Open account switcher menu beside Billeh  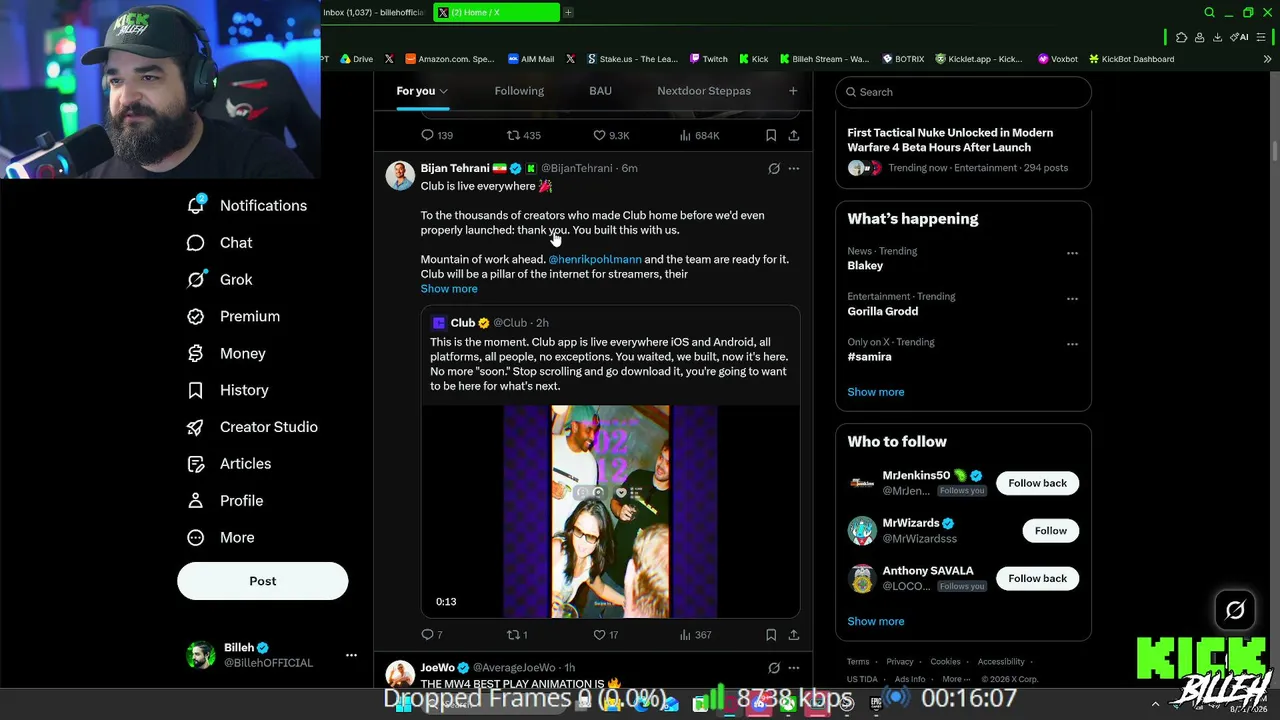click(x=351, y=655)
